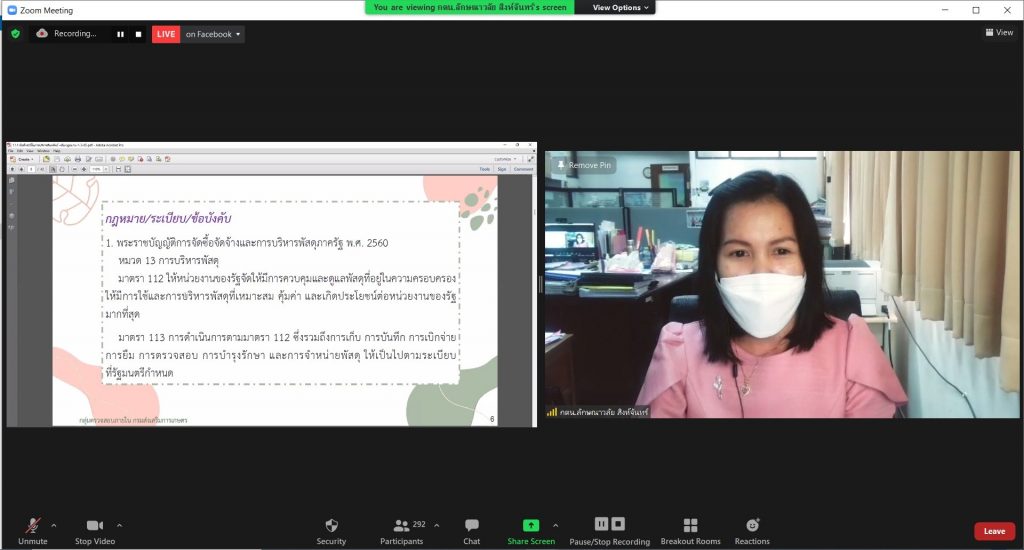Unmute the microphone

[x=33, y=526]
